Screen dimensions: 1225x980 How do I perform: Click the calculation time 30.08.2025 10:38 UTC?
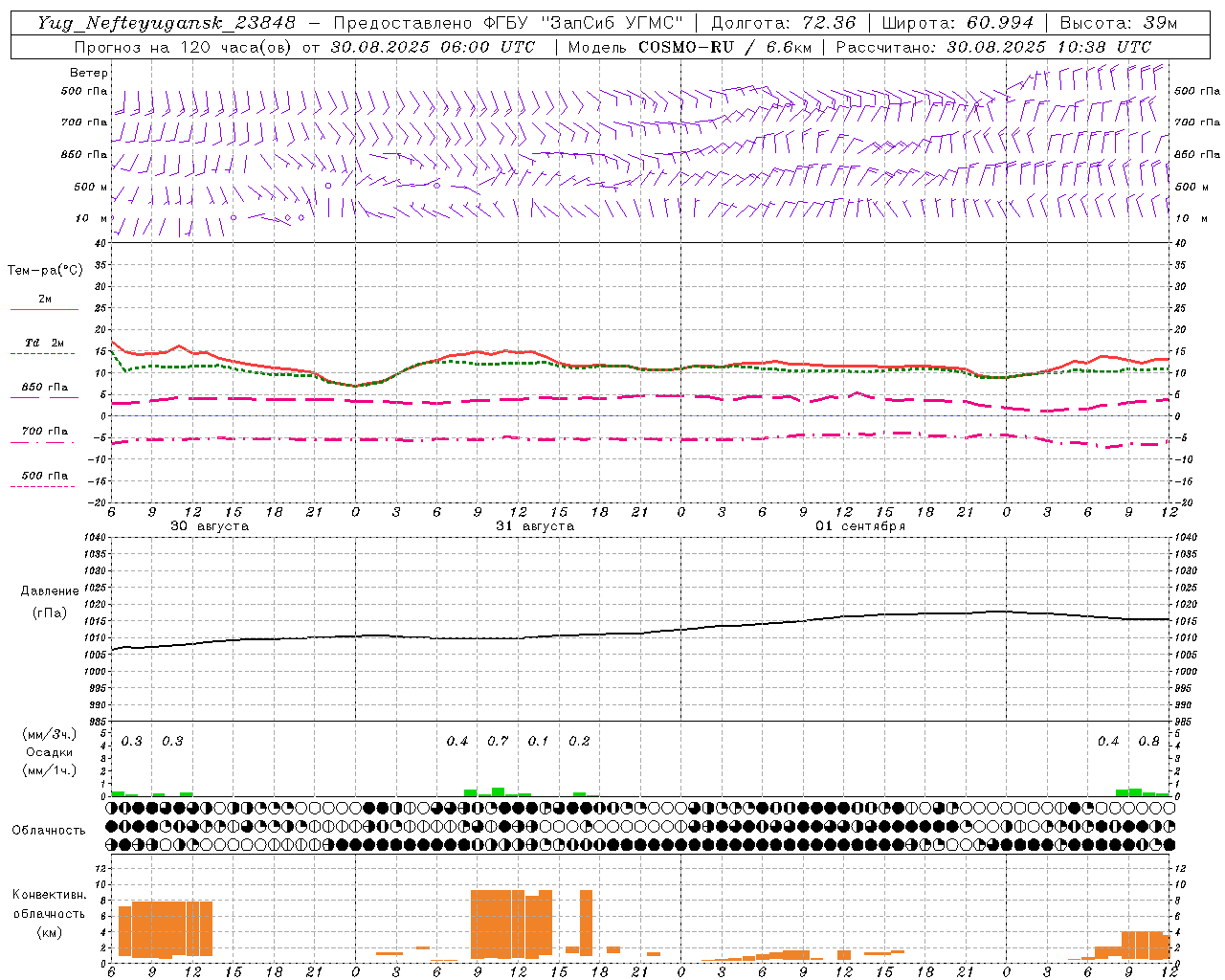(x=1049, y=47)
